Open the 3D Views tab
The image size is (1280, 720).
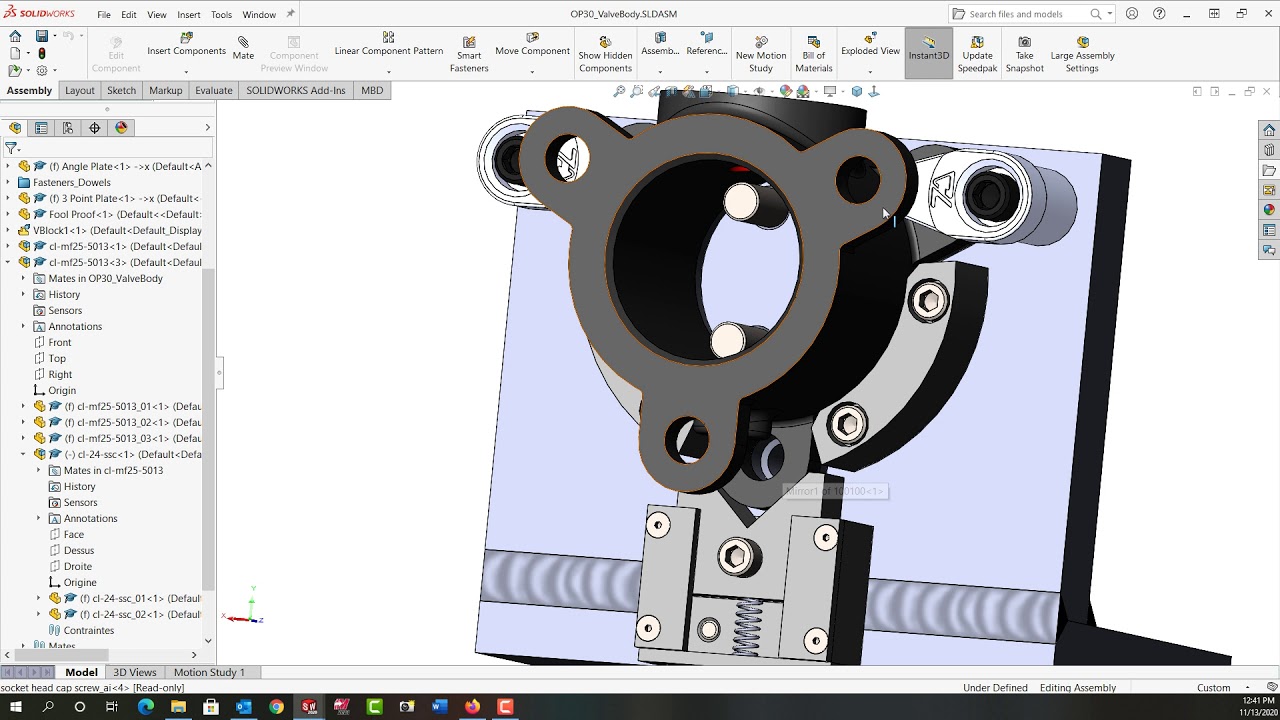point(134,672)
